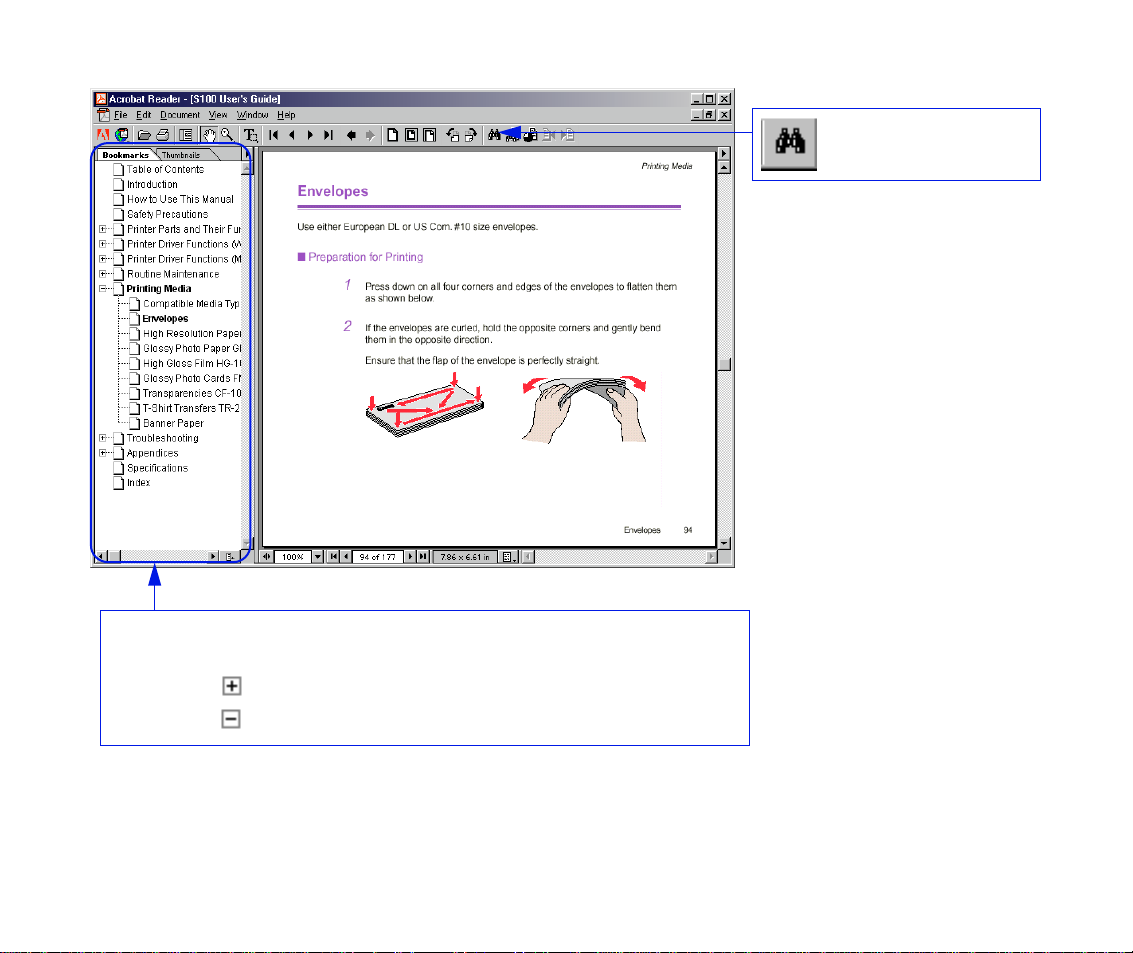This screenshot has height=953, width=1133.
Task: Open the View menu
Action: click(x=218, y=115)
